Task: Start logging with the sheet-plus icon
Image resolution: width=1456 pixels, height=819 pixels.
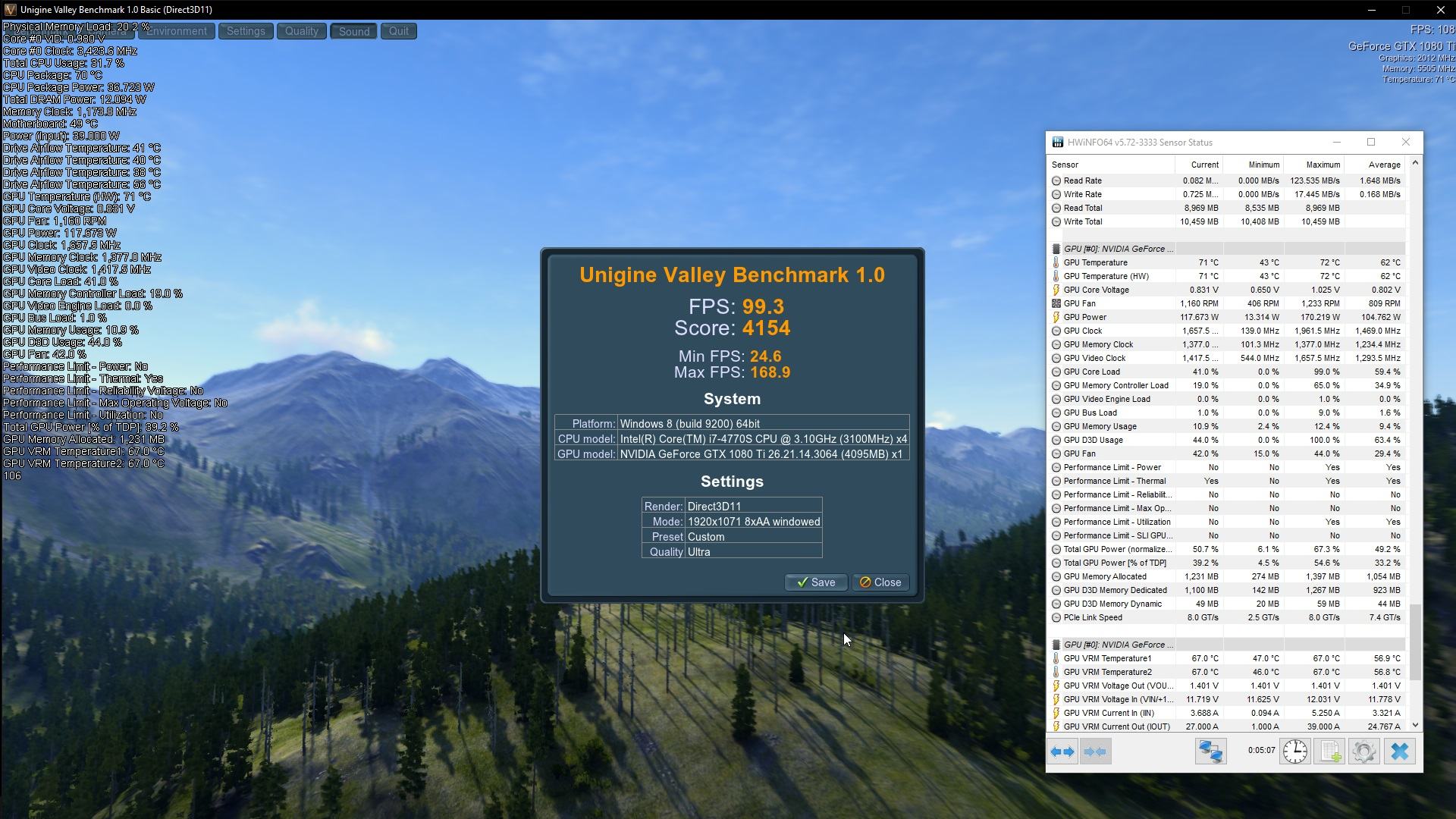Action: [1329, 752]
